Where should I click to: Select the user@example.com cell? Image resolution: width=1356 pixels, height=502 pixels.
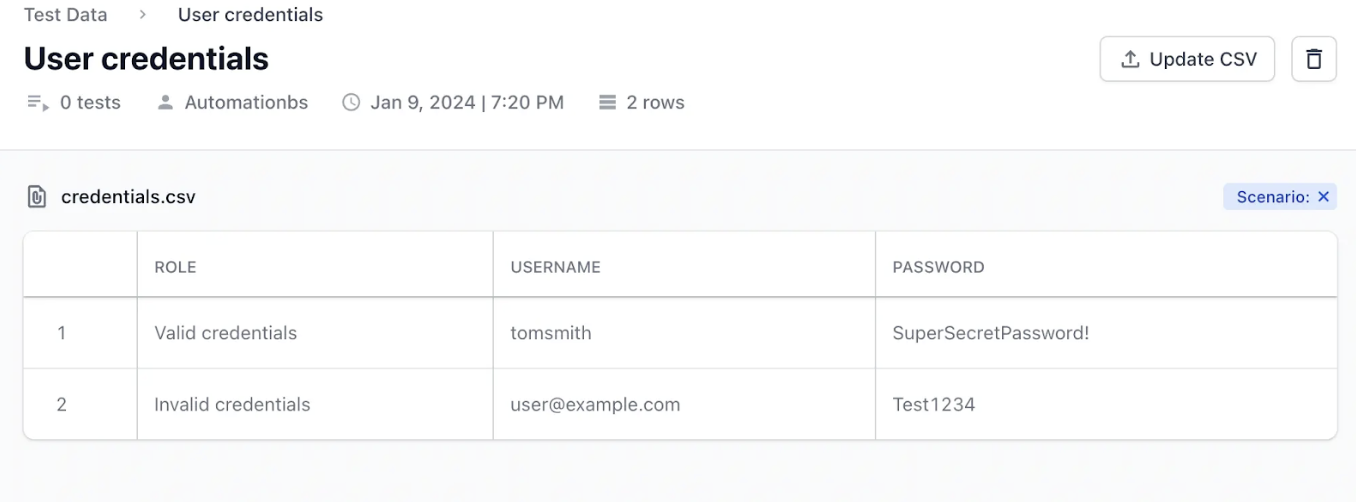(x=595, y=405)
